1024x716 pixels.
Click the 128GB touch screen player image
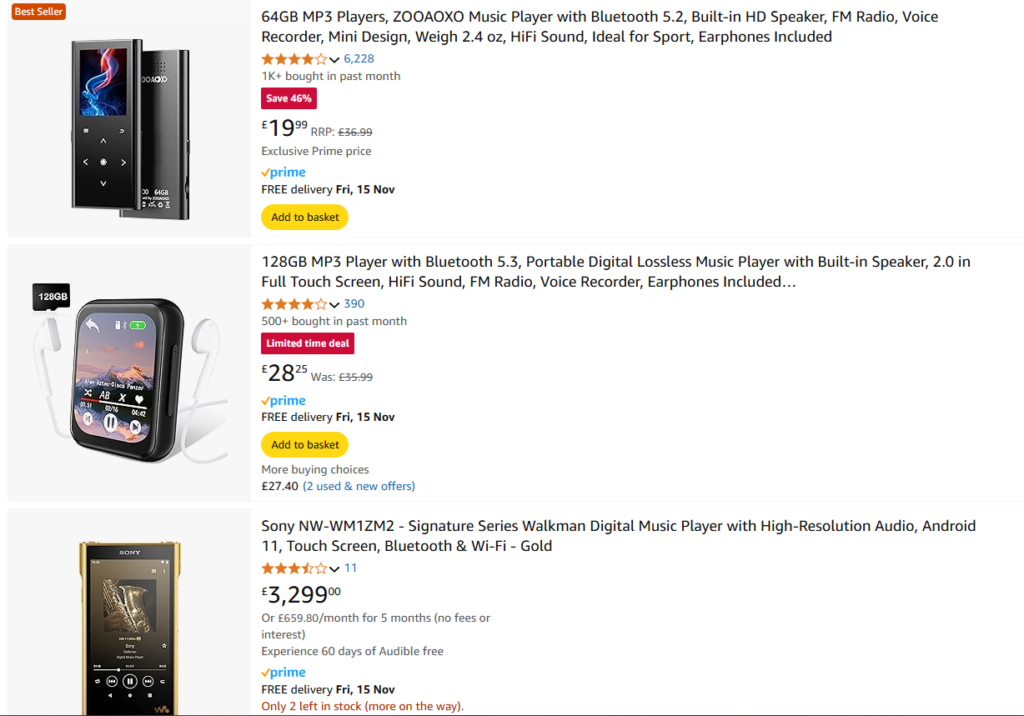tap(127, 372)
